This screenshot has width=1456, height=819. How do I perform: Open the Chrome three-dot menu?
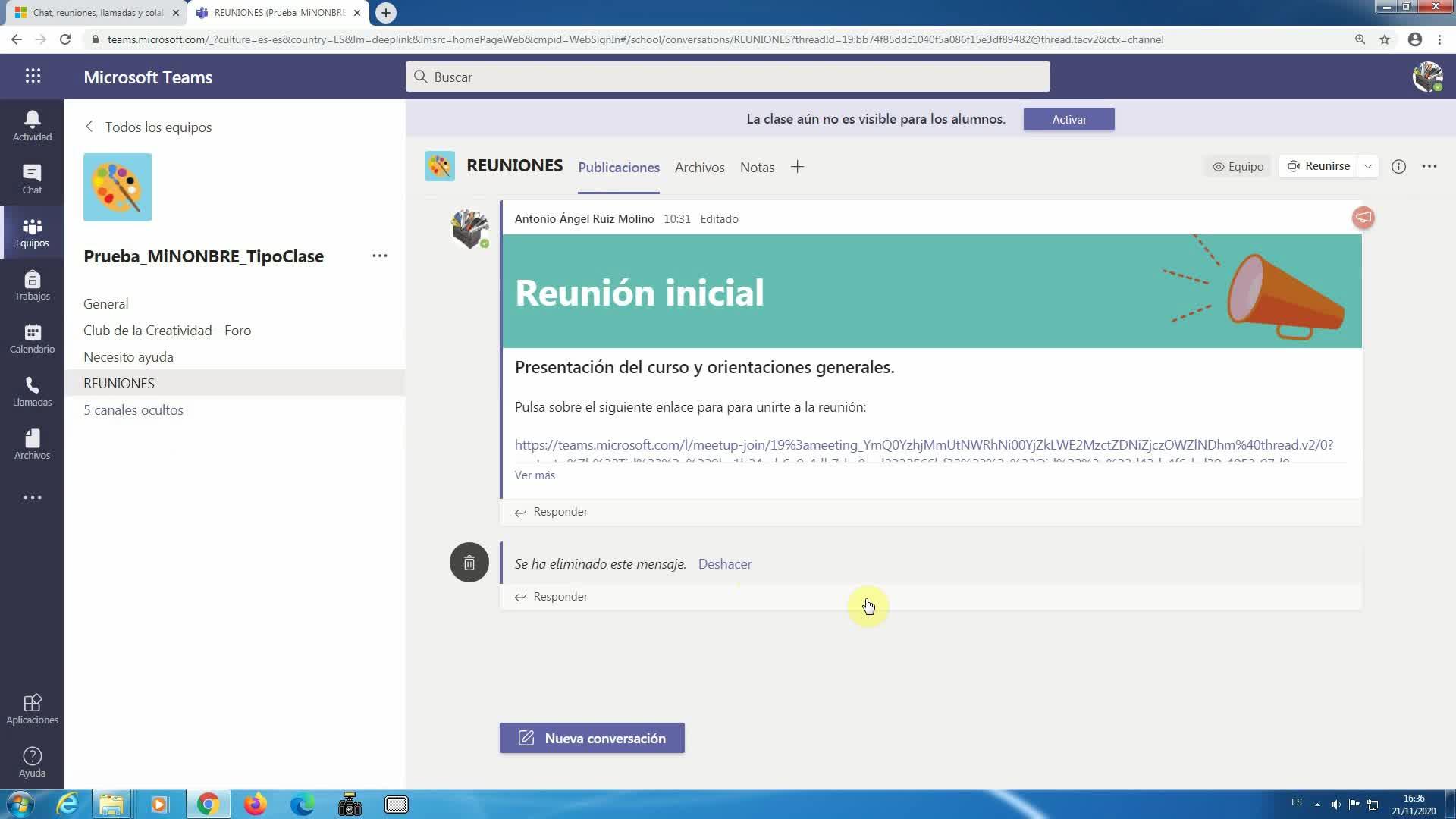(1440, 39)
